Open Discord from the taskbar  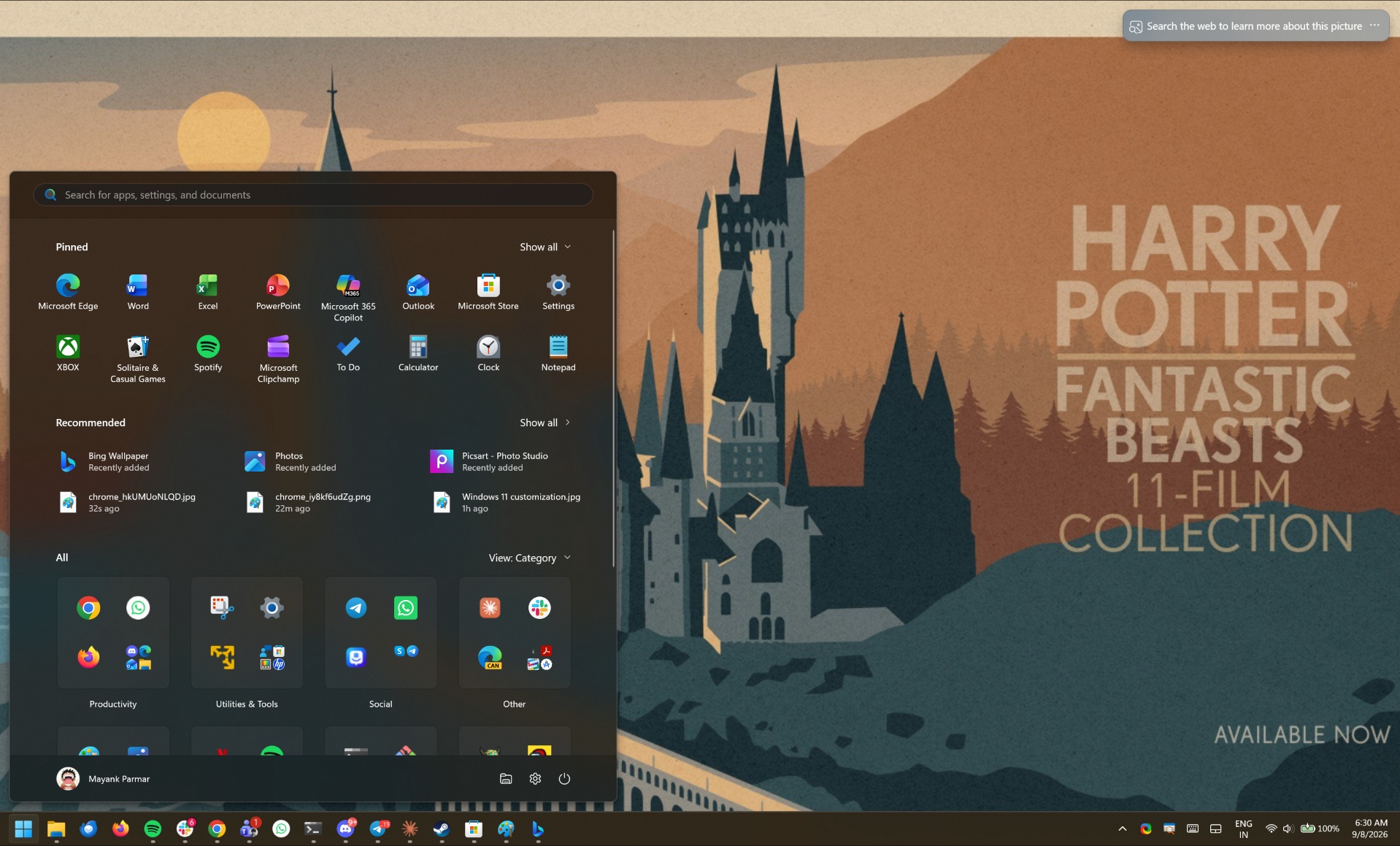coord(345,828)
